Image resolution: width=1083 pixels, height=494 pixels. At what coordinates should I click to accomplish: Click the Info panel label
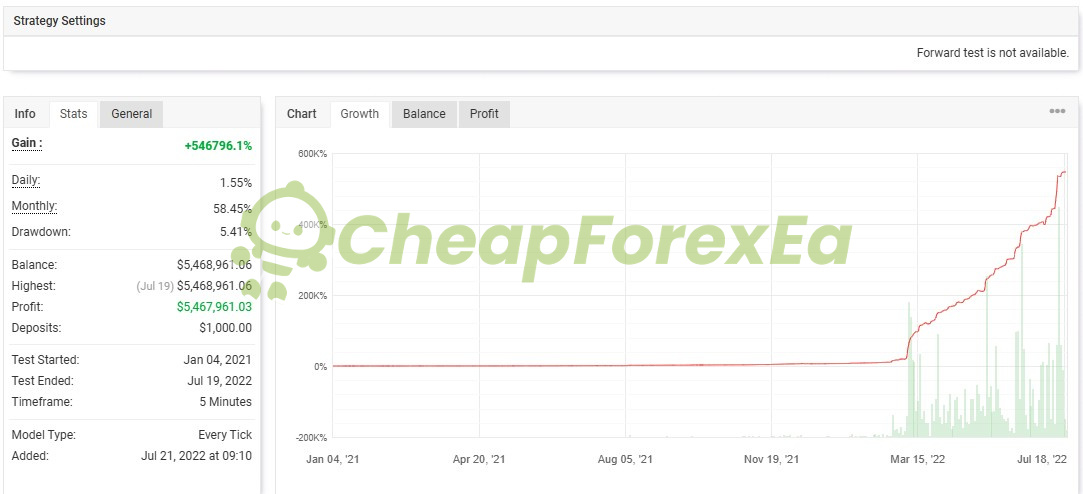coord(25,114)
